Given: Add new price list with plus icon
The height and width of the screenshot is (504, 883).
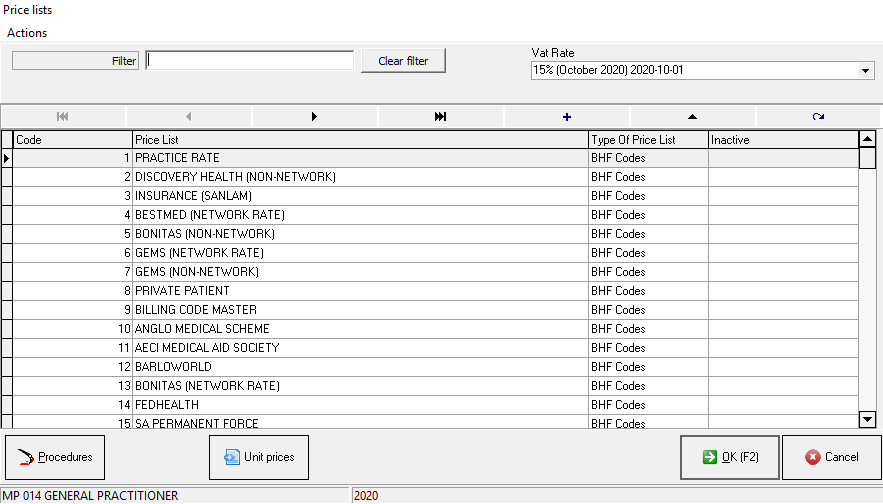Looking at the screenshot, I should (567, 117).
